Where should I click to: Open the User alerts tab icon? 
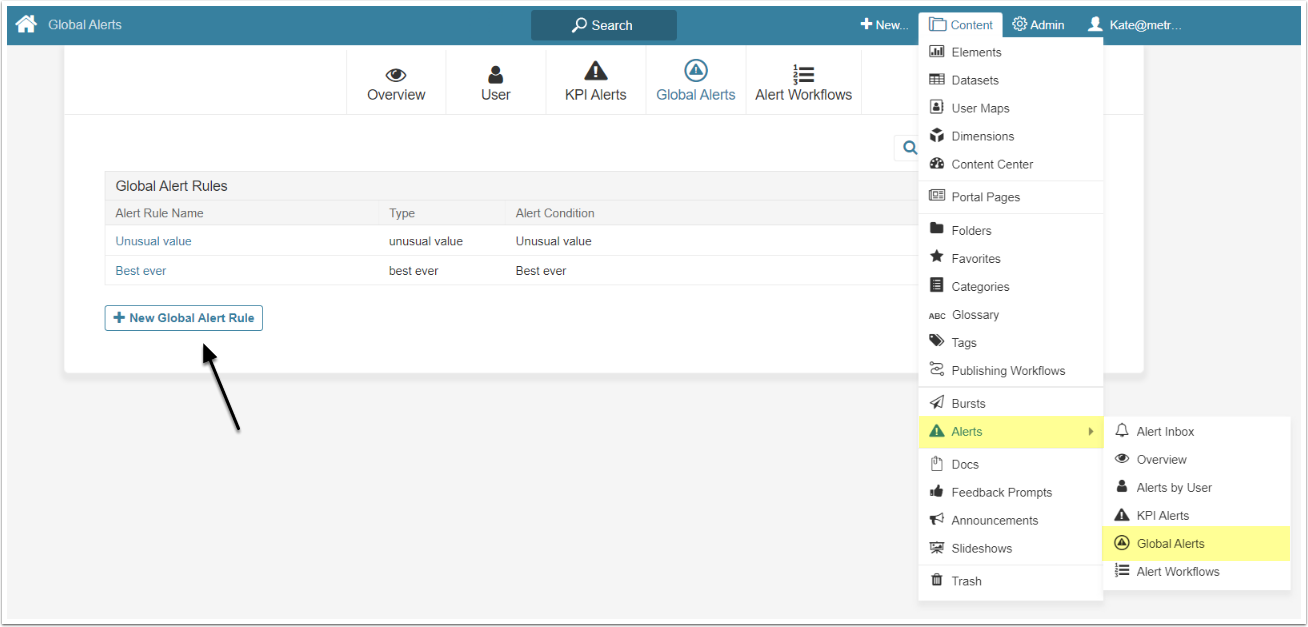pyautogui.click(x=495, y=75)
